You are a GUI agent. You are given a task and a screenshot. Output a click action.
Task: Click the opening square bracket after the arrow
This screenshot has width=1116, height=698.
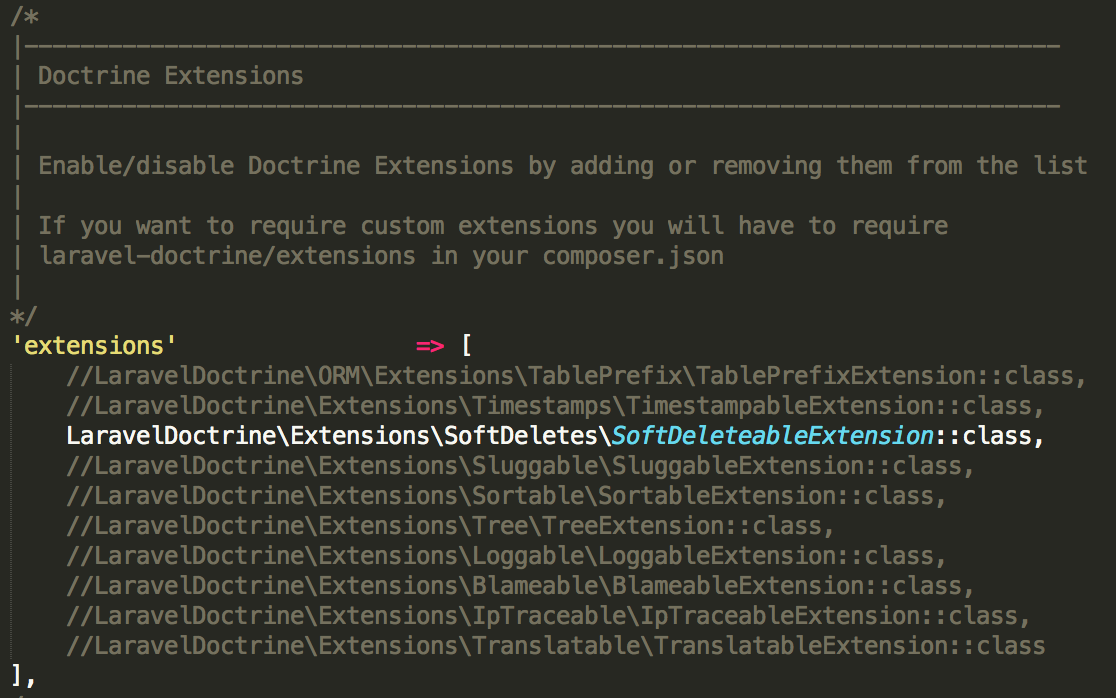click(x=466, y=346)
